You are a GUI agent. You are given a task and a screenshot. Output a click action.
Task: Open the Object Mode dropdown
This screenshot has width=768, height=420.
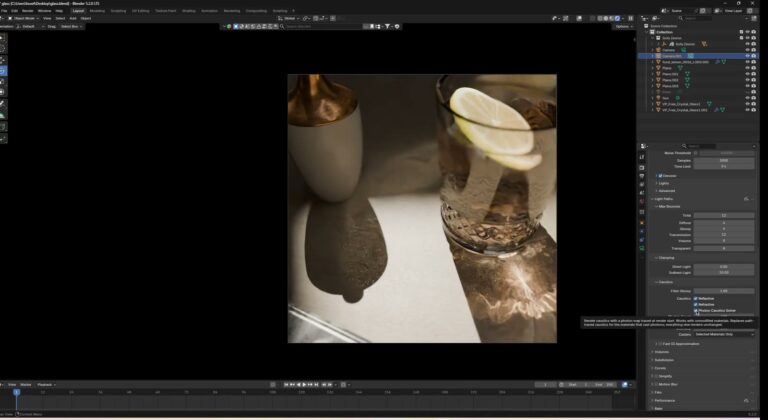[23, 18]
